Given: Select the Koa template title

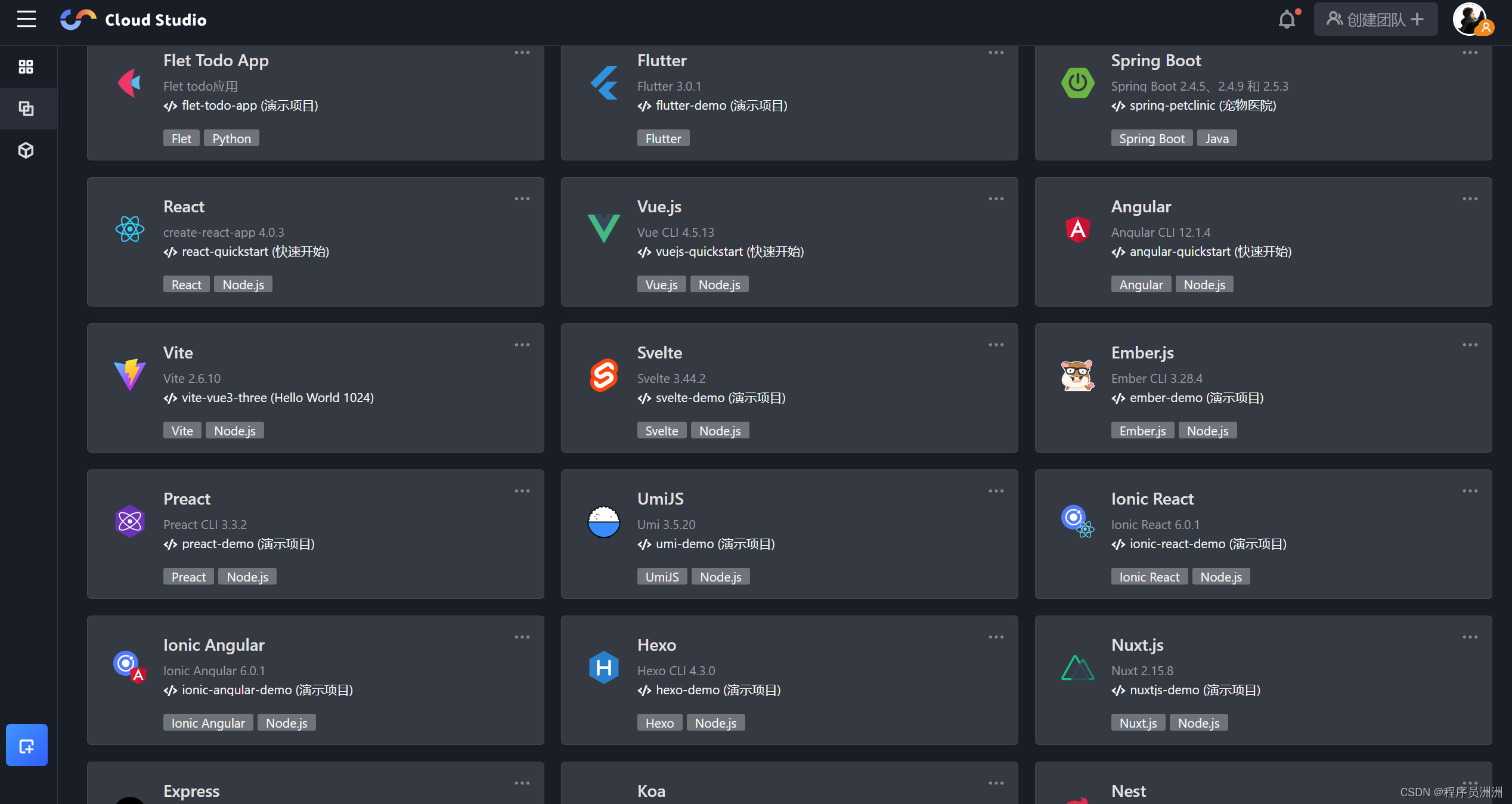Looking at the screenshot, I should (651, 791).
